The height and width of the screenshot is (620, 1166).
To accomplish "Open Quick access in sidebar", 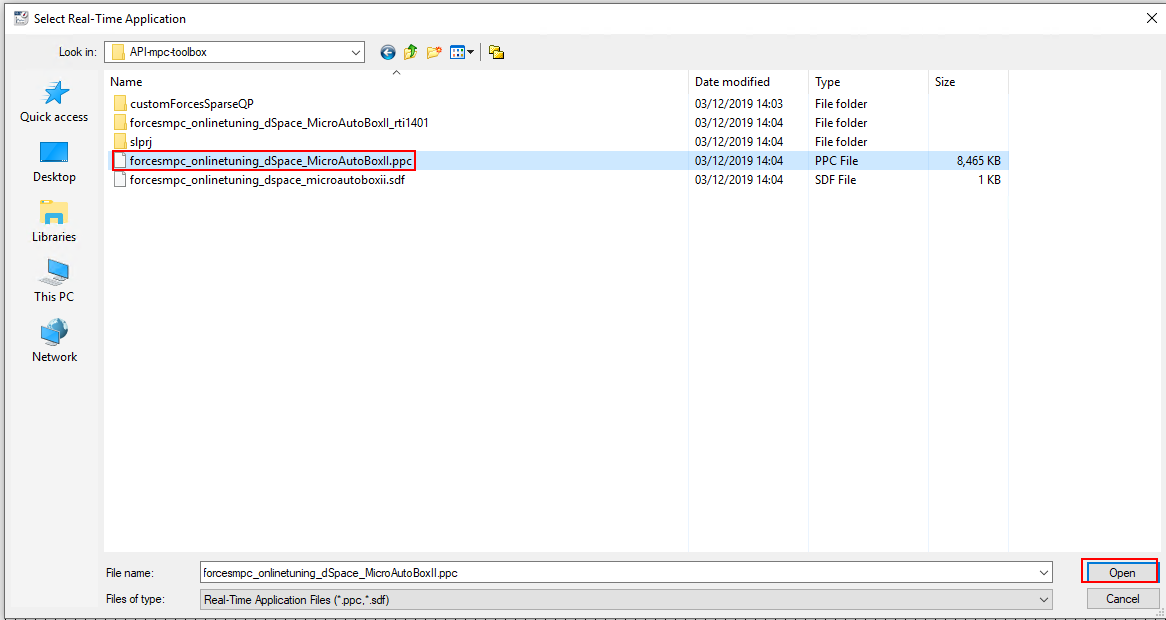I will click(54, 102).
